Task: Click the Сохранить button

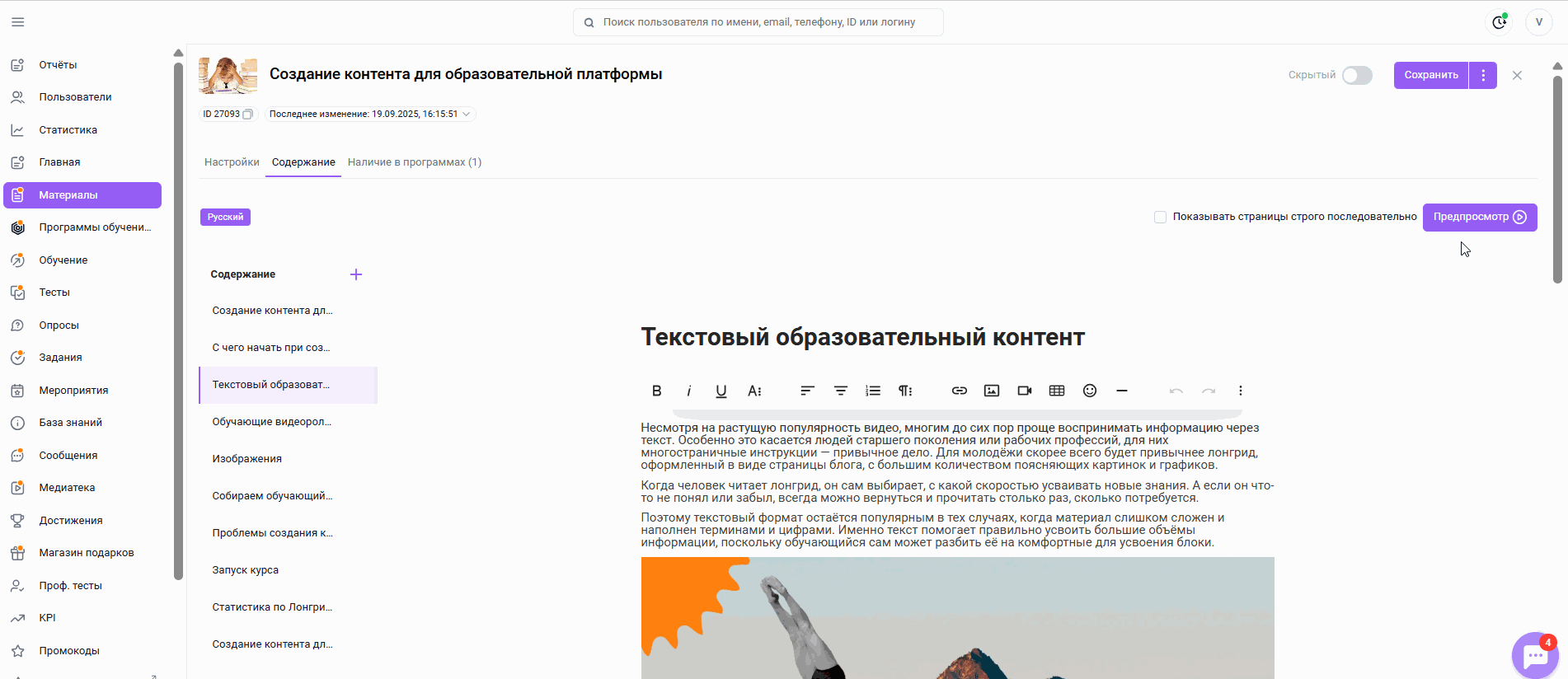Action: [1431, 75]
